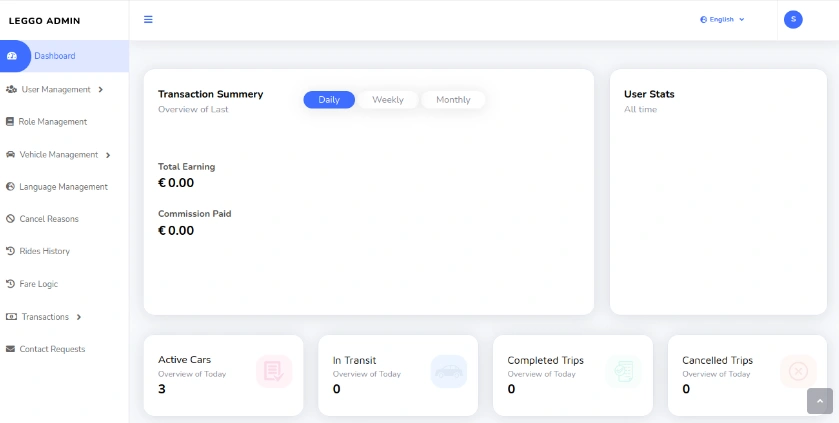Click the Completed Trips card icon
This screenshot has width=839, height=423.
[623, 372]
